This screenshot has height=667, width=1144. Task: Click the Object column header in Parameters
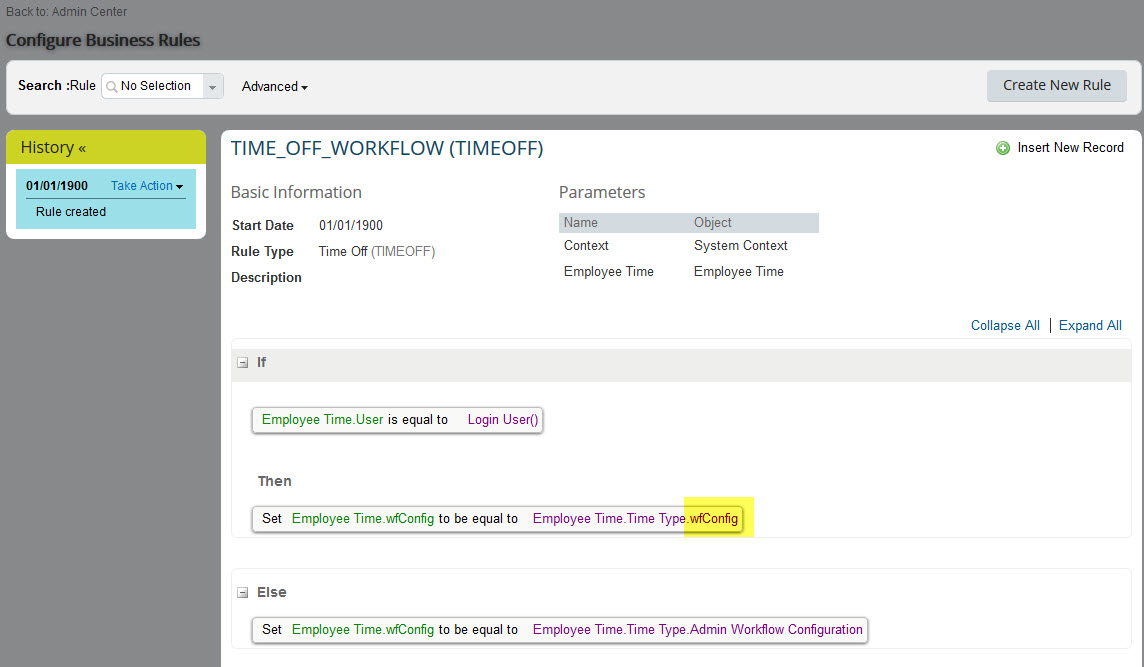coord(713,223)
